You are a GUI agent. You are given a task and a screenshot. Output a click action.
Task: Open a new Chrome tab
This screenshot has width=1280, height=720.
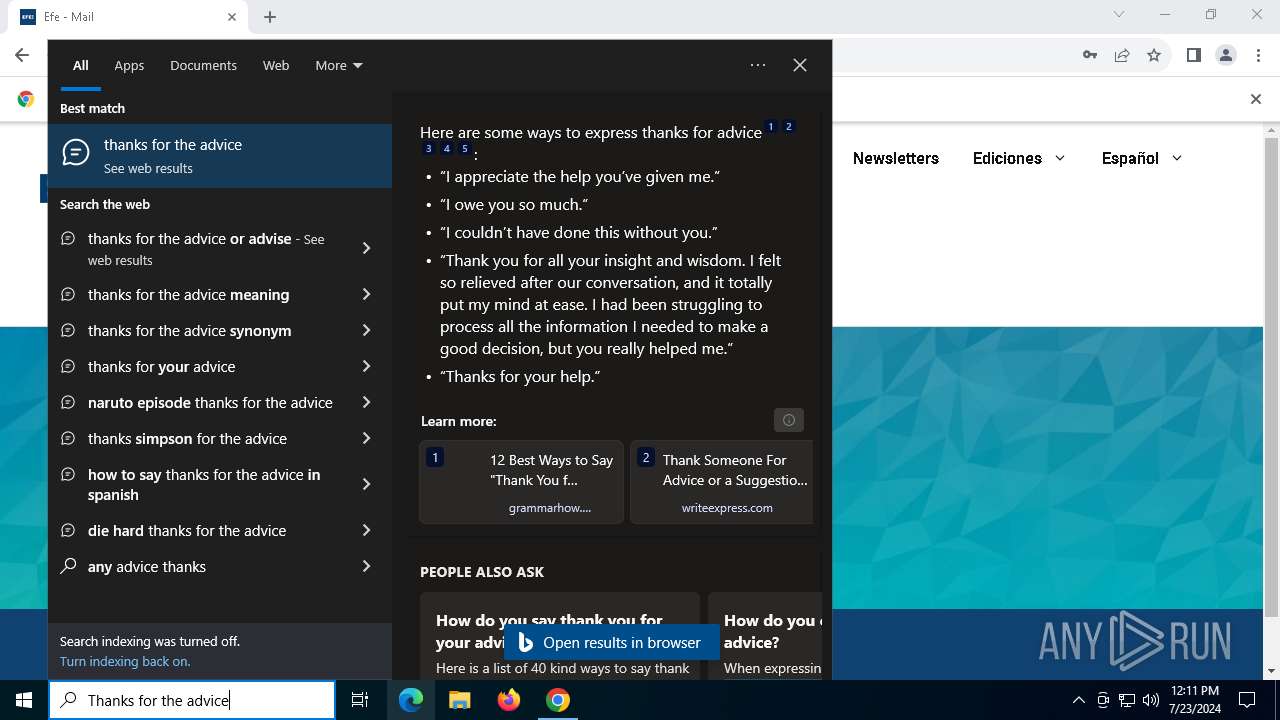pyautogui.click(x=270, y=17)
